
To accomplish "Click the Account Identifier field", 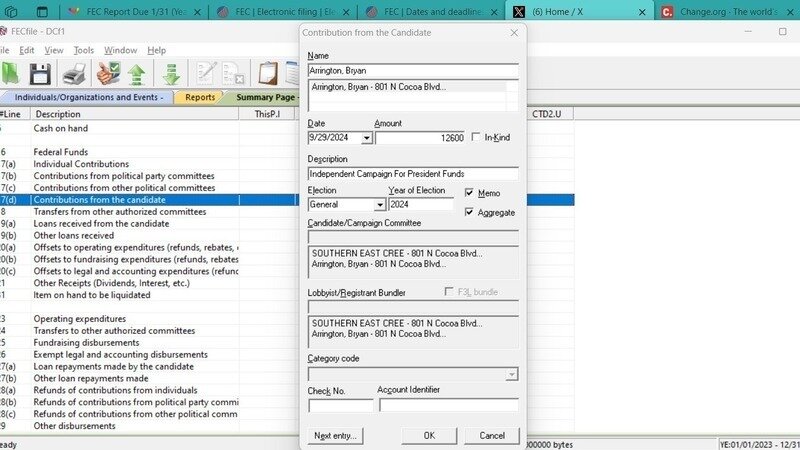I will (x=448, y=406).
